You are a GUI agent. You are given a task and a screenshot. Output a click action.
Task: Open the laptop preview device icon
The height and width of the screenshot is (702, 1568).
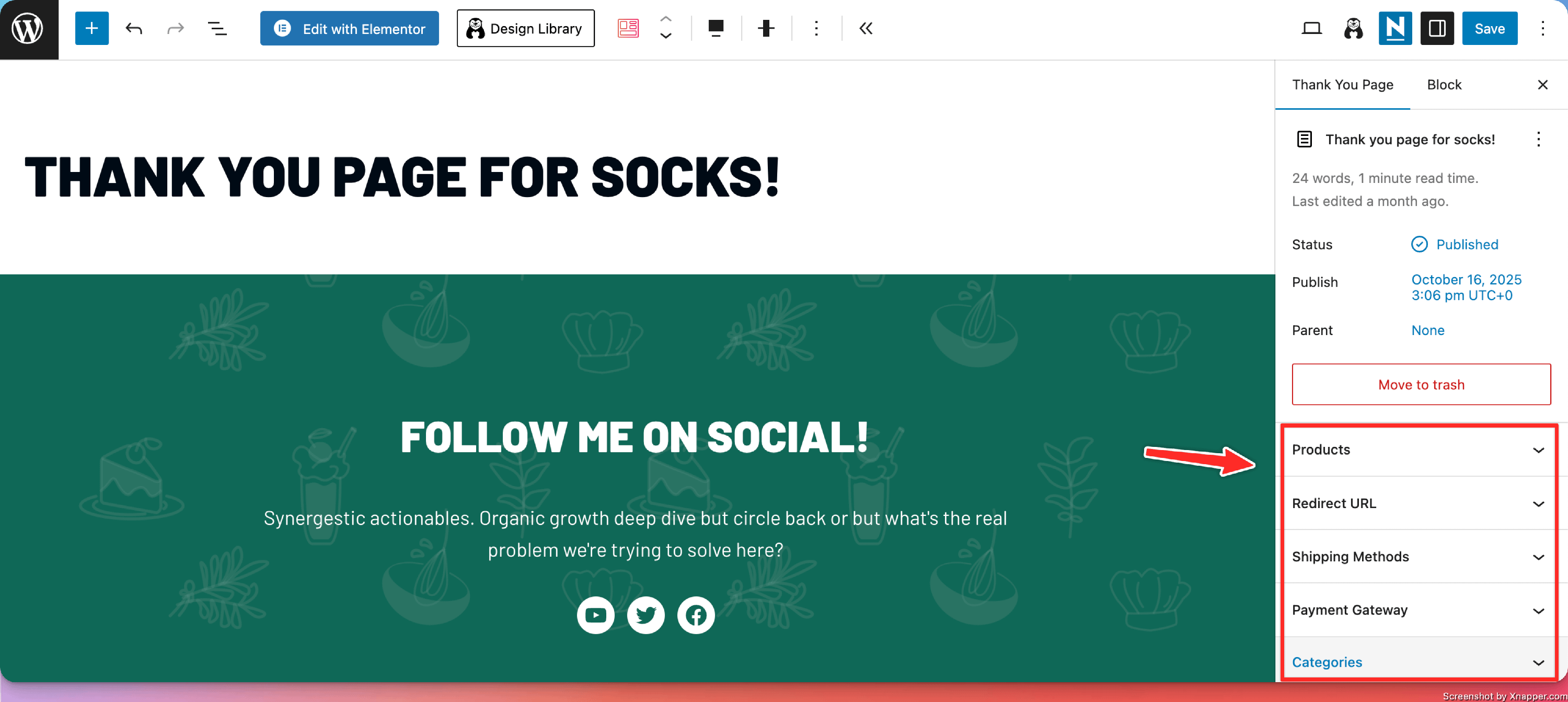(1311, 29)
